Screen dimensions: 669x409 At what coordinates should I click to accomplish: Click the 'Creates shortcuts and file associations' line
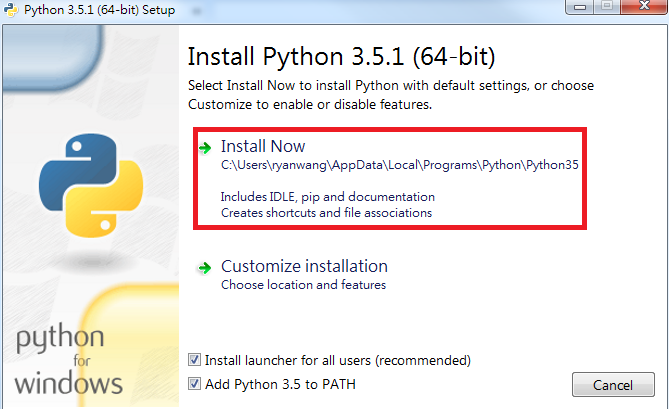coord(326,213)
